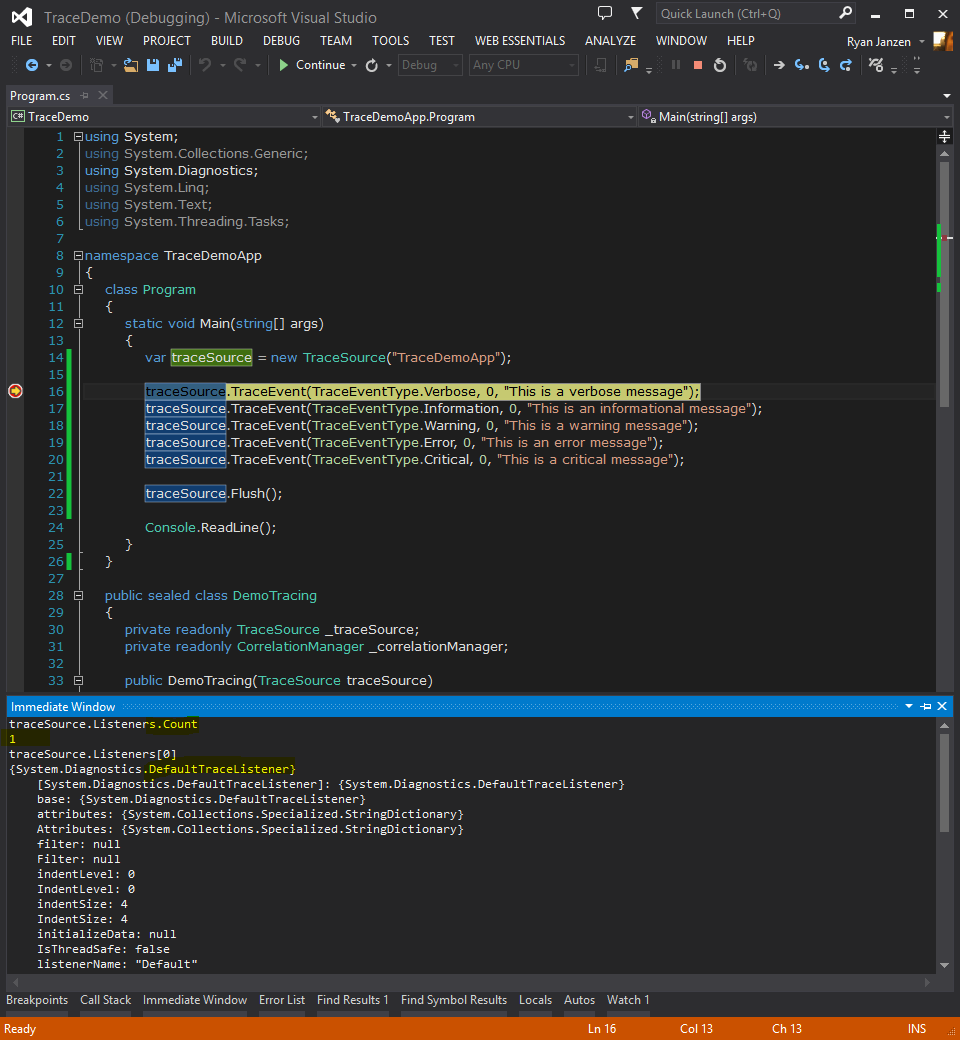960x1040 pixels.
Task: Open the document tab overflow dropdown
Action: point(947,96)
